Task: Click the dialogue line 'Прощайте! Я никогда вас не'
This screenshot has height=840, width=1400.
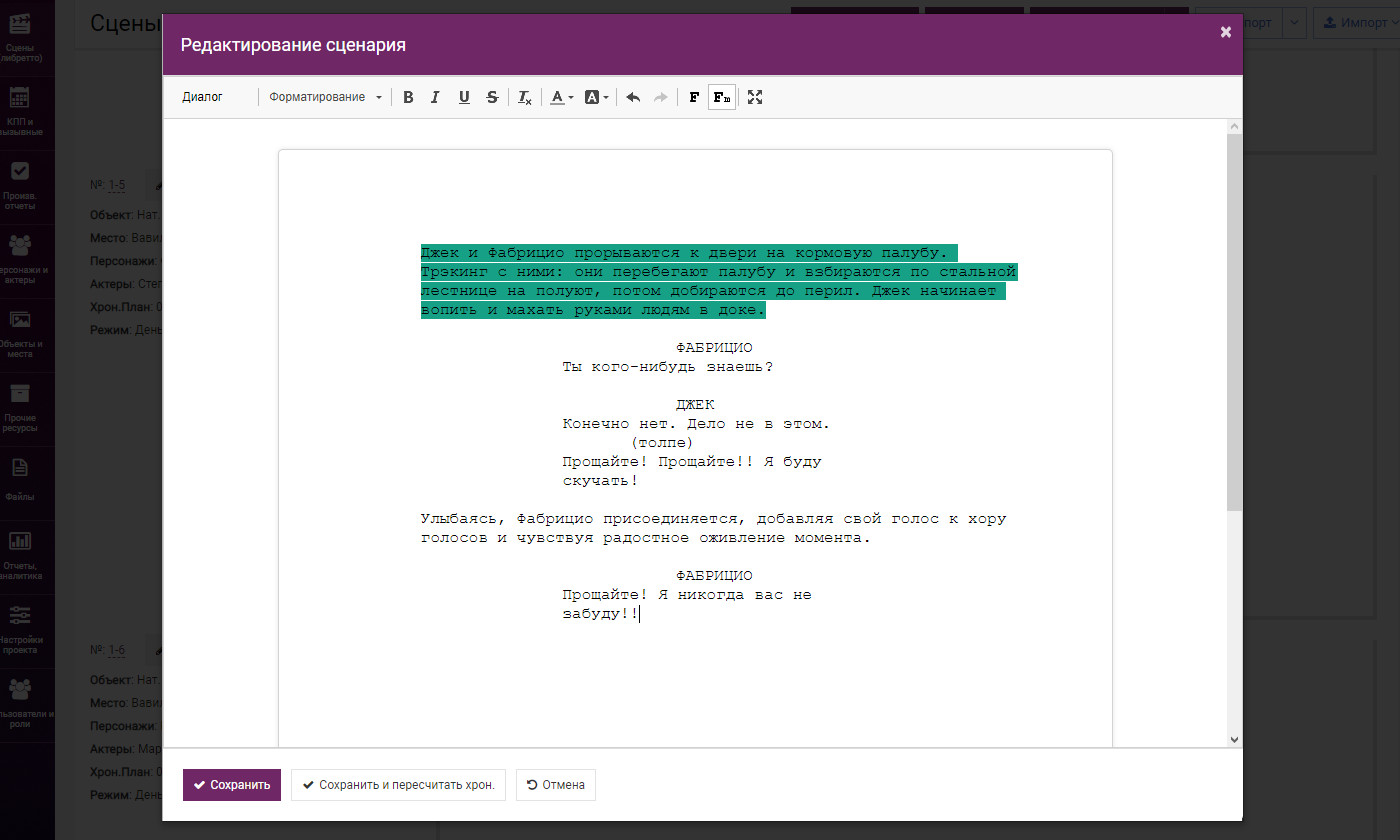Action: point(687,595)
